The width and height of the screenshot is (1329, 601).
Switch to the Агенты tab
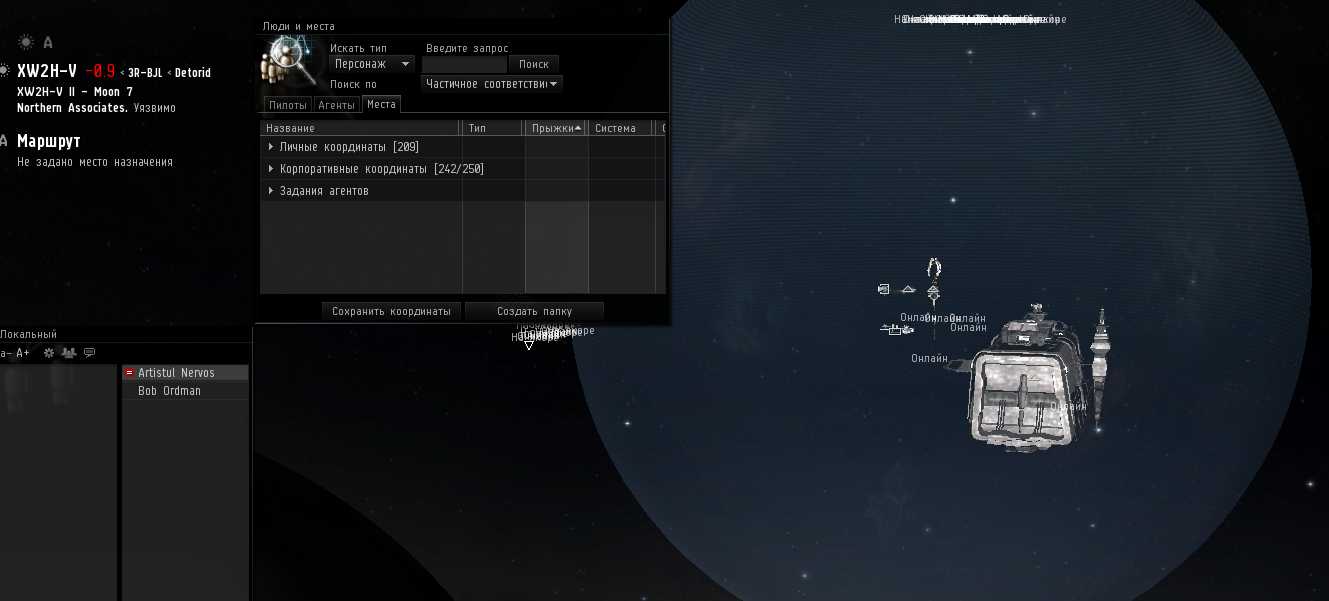pyautogui.click(x=337, y=105)
